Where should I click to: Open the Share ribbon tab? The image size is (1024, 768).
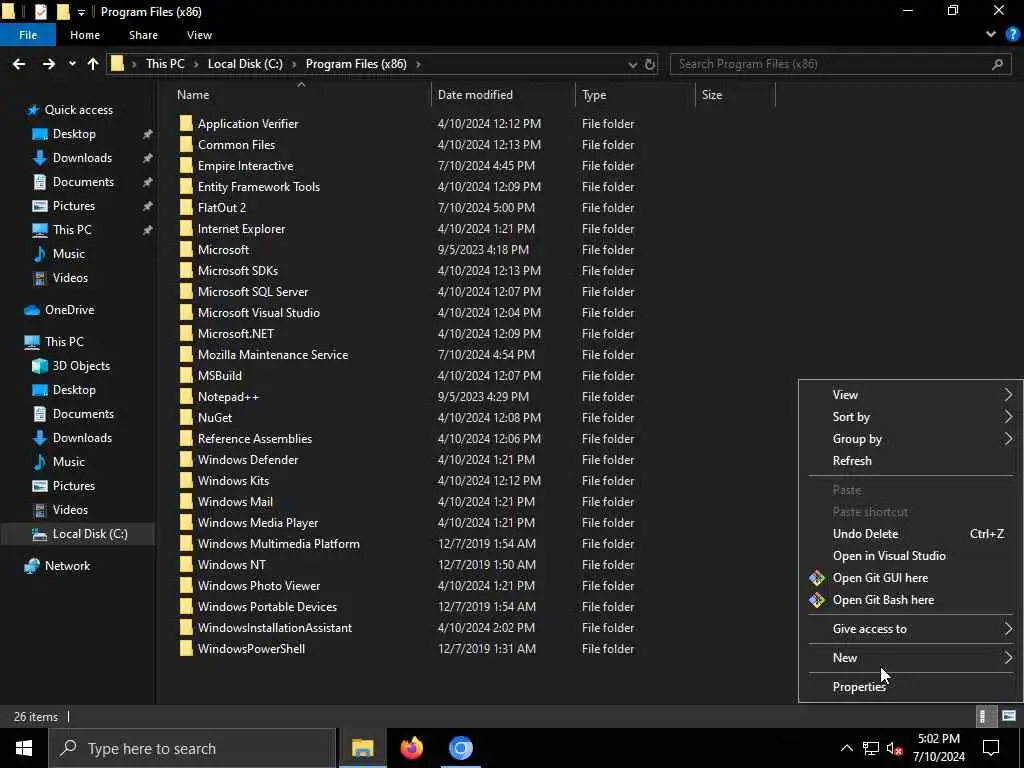(143, 35)
